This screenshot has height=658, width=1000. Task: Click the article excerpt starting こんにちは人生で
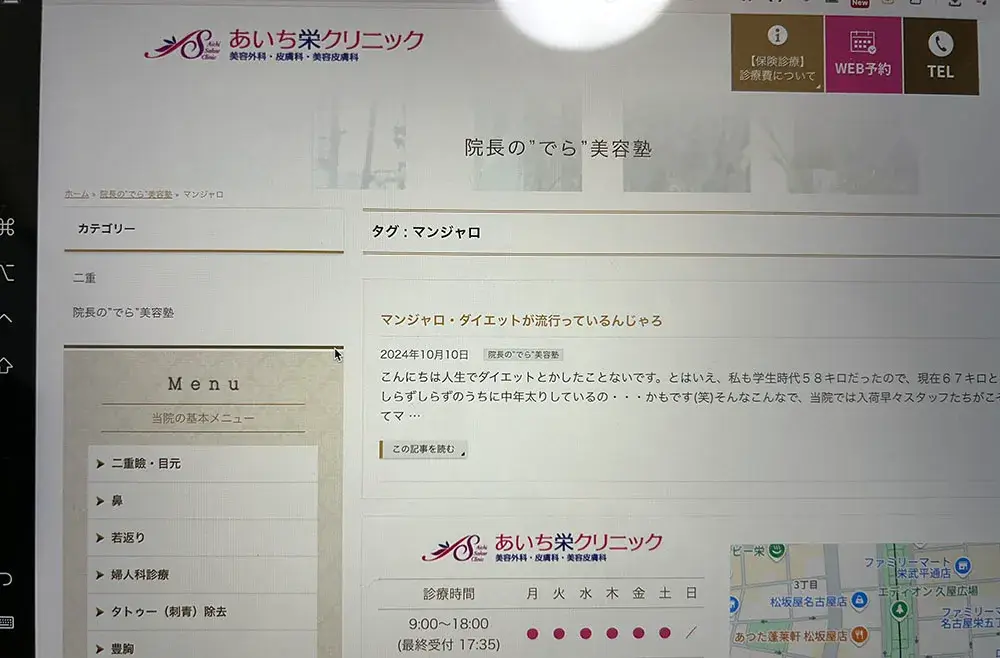(690, 397)
